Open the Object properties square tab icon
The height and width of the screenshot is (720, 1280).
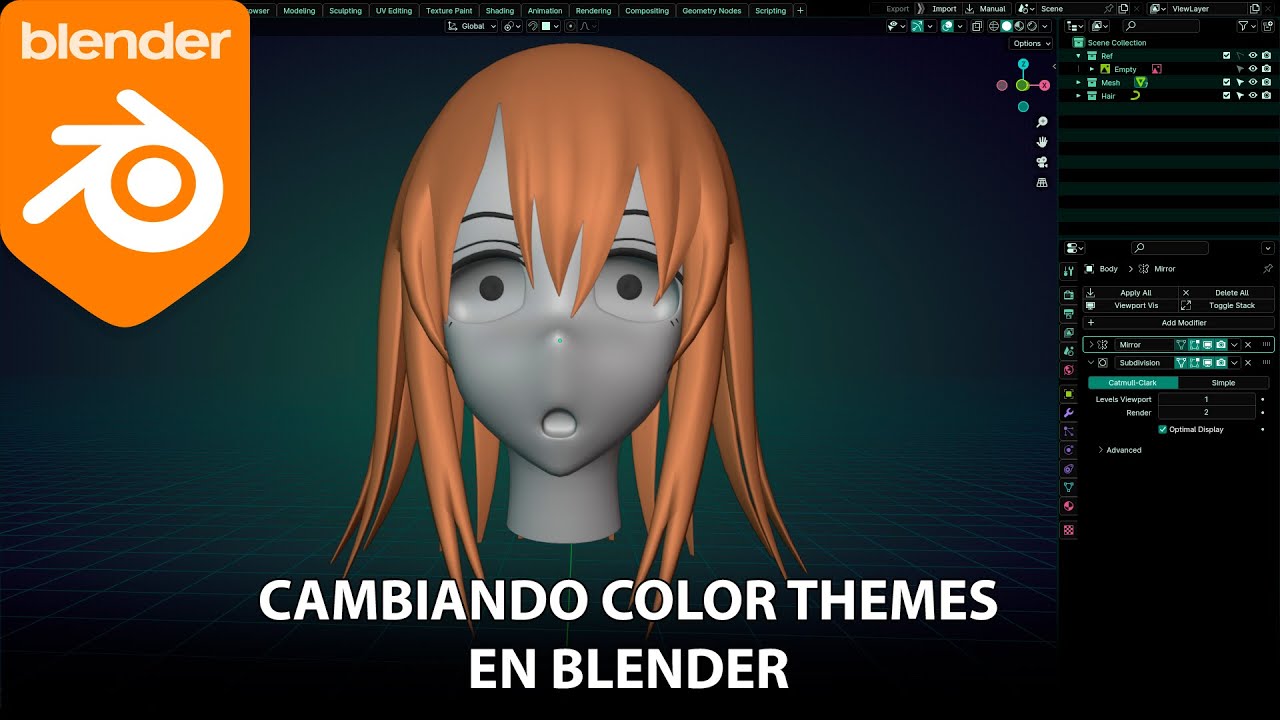click(1069, 393)
